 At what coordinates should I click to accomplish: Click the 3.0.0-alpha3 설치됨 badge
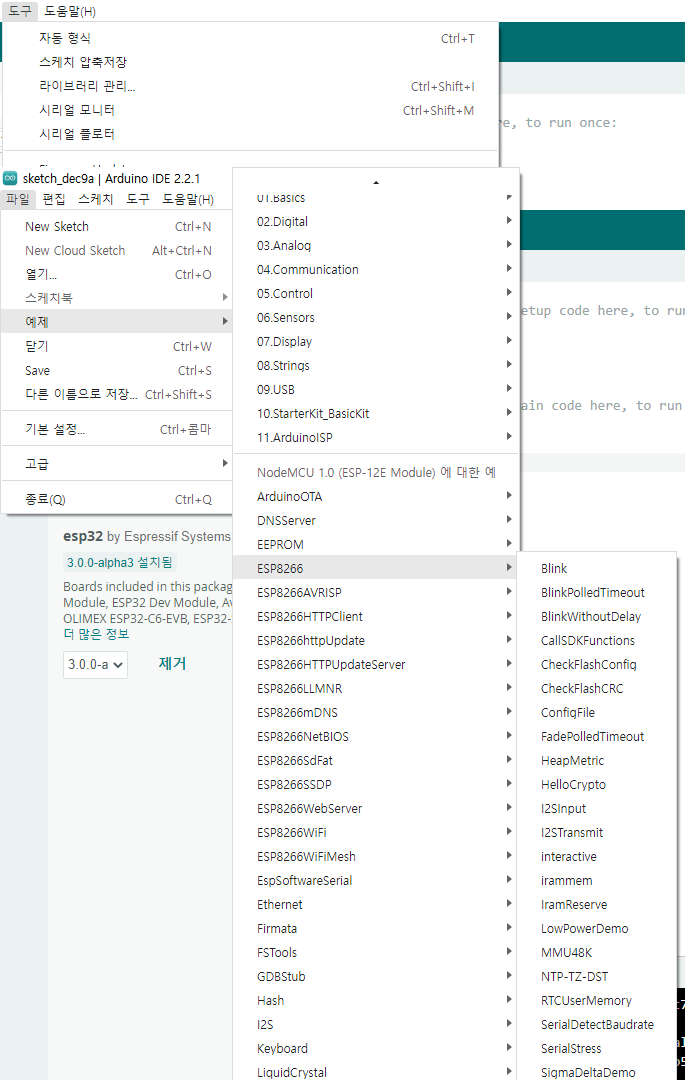[x=119, y=562]
